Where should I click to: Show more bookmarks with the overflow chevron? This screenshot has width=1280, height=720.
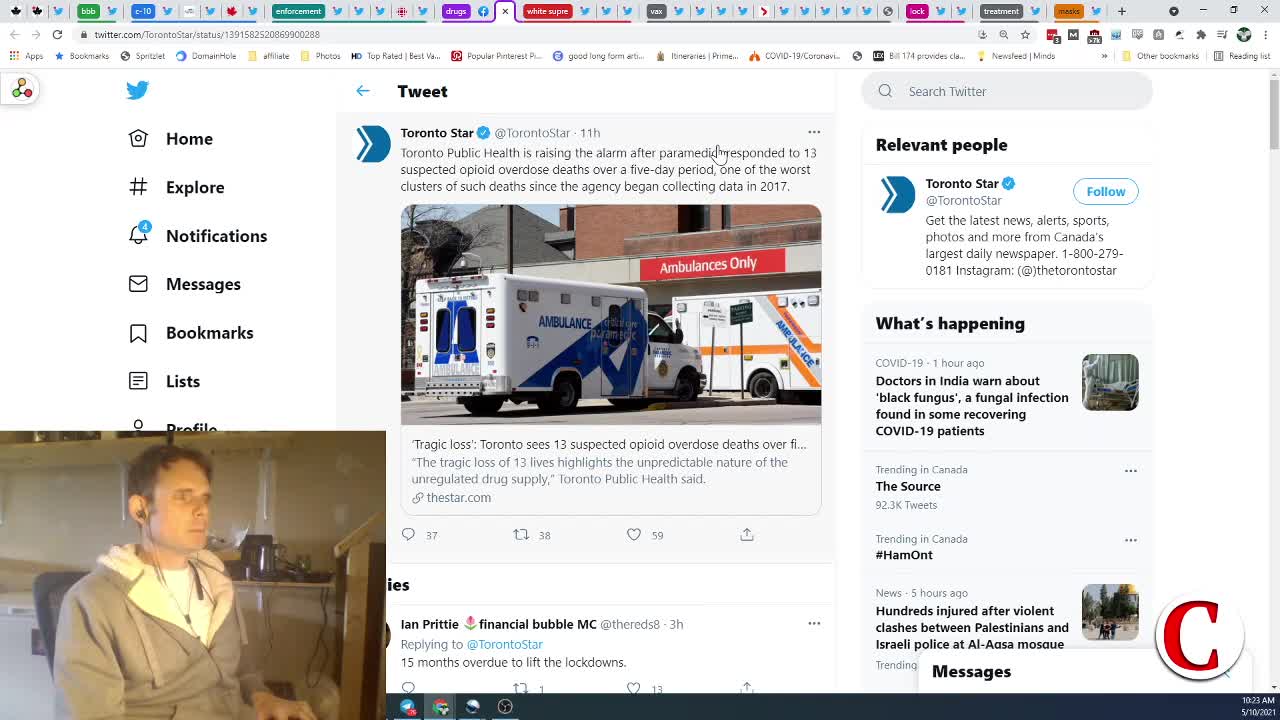pos(1104,56)
